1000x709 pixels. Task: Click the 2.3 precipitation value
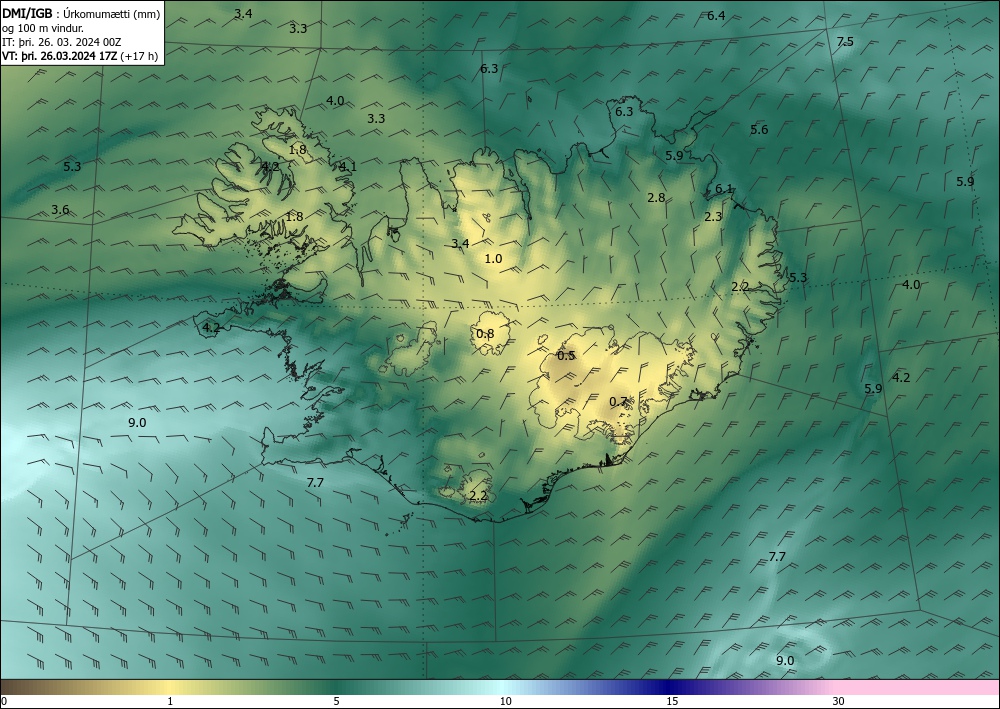click(713, 217)
